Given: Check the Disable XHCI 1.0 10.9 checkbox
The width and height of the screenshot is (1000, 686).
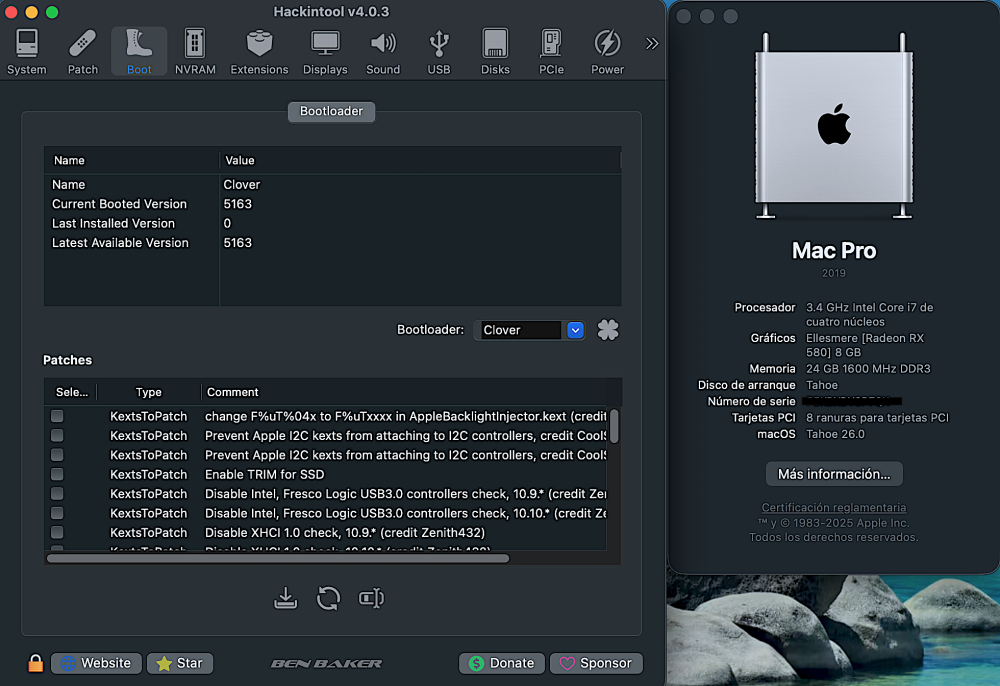Looking at the screenshot, I should (x=57, y=532).
